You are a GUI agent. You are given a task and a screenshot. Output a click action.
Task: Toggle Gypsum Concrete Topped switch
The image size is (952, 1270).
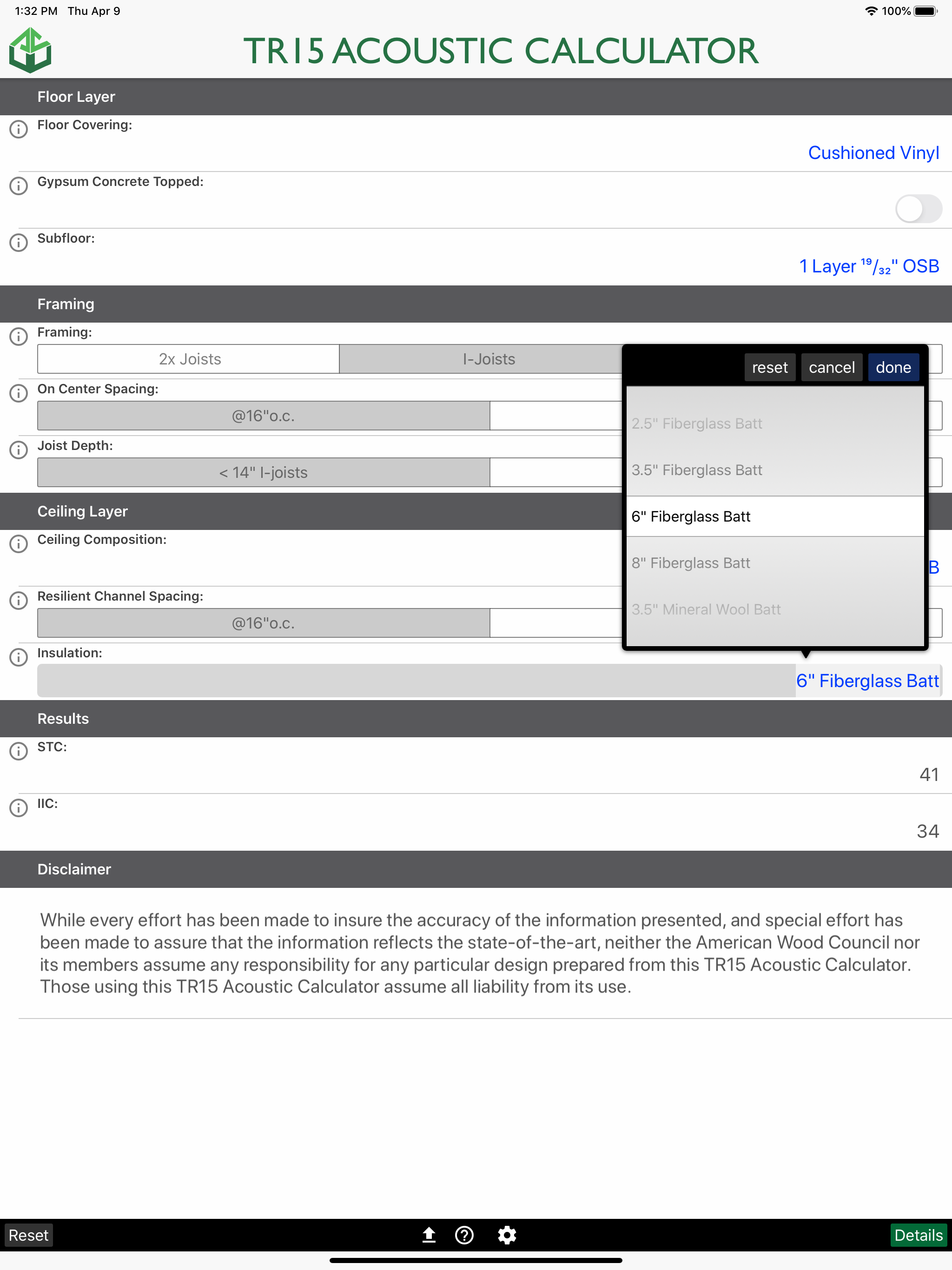(918, 208)
